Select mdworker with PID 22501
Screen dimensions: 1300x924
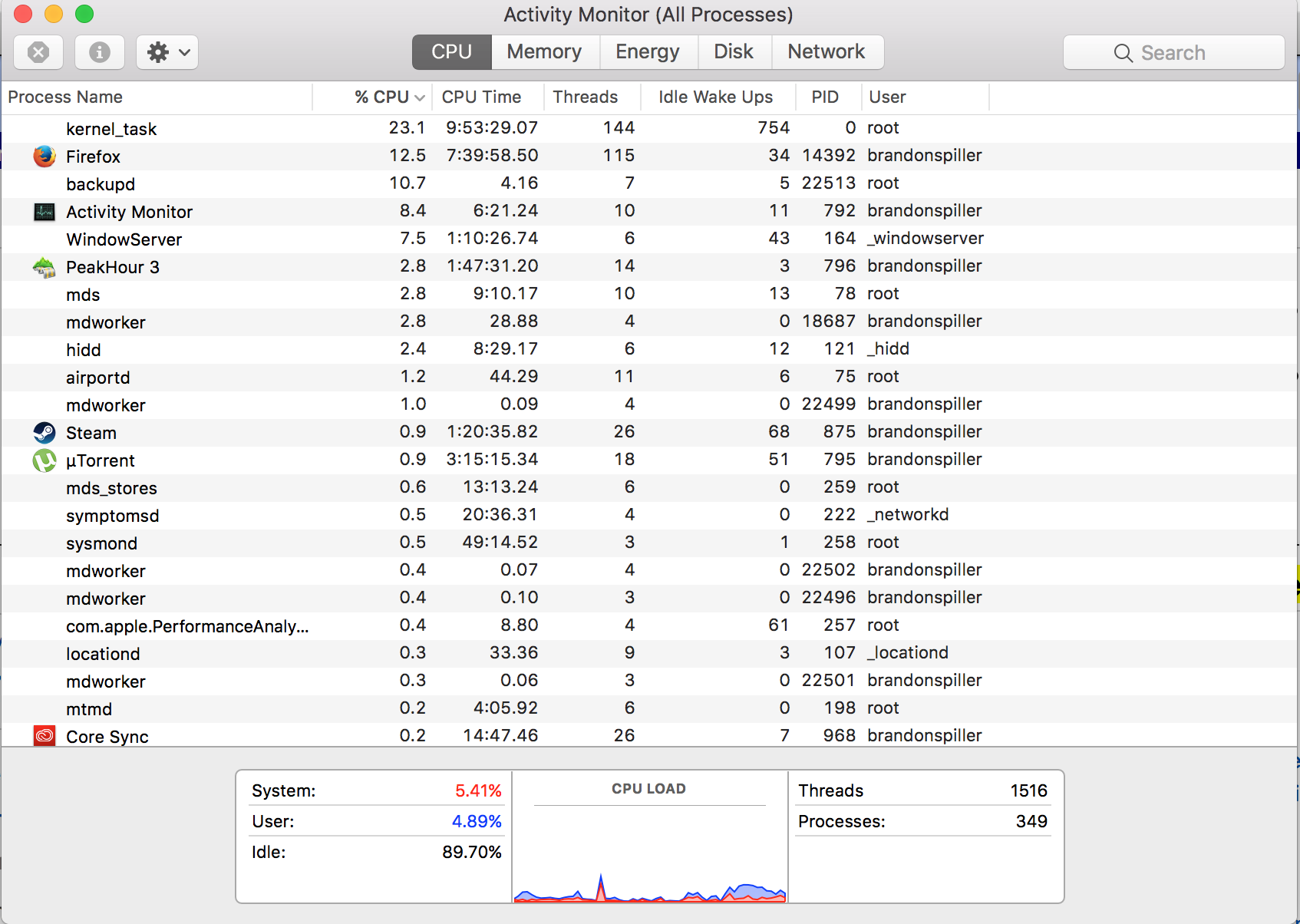tap(649, 681)
